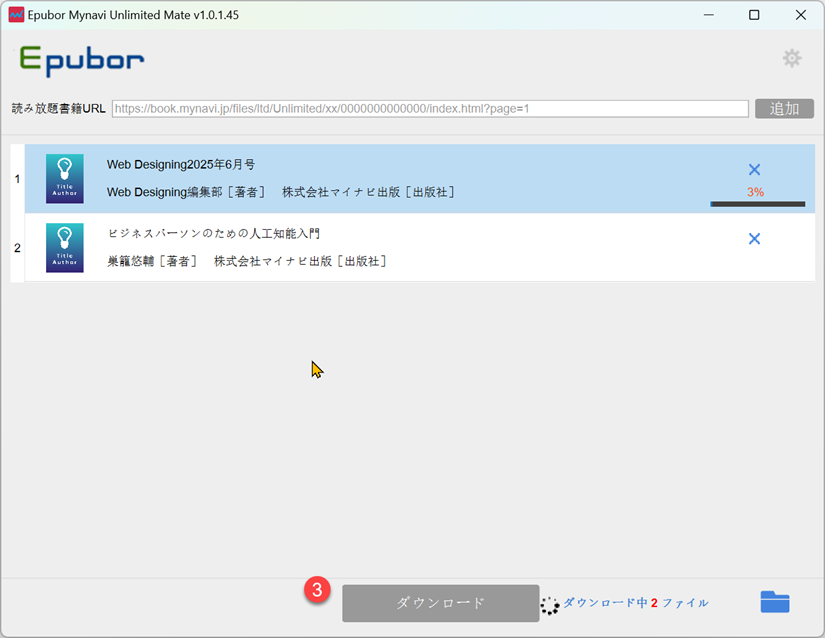Select title text ビジネスパーソンのための人工知能入門
Screen dimensions: 825x638
pos(214,234)
